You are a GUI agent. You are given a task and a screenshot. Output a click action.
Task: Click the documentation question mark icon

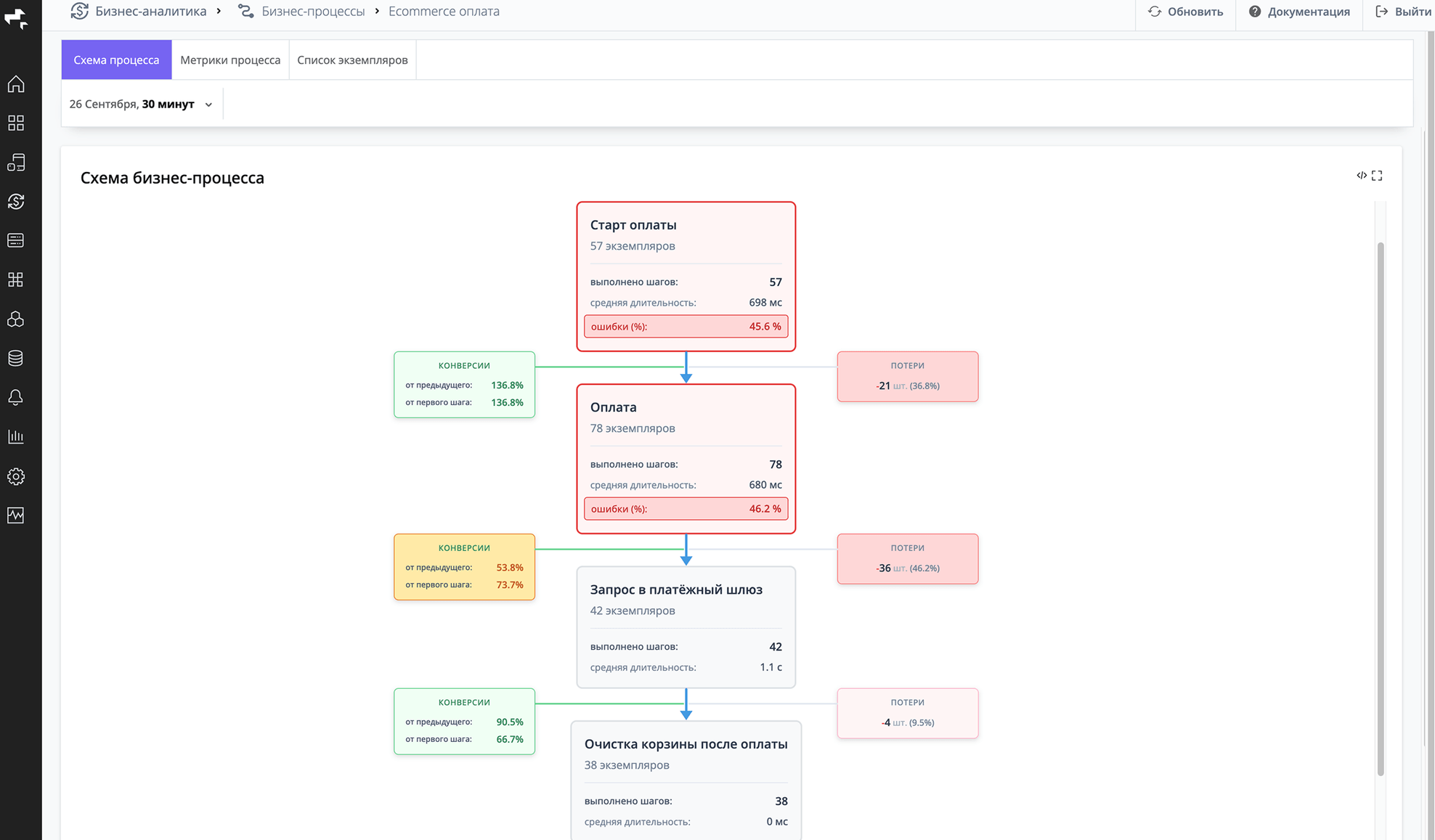1255,12
